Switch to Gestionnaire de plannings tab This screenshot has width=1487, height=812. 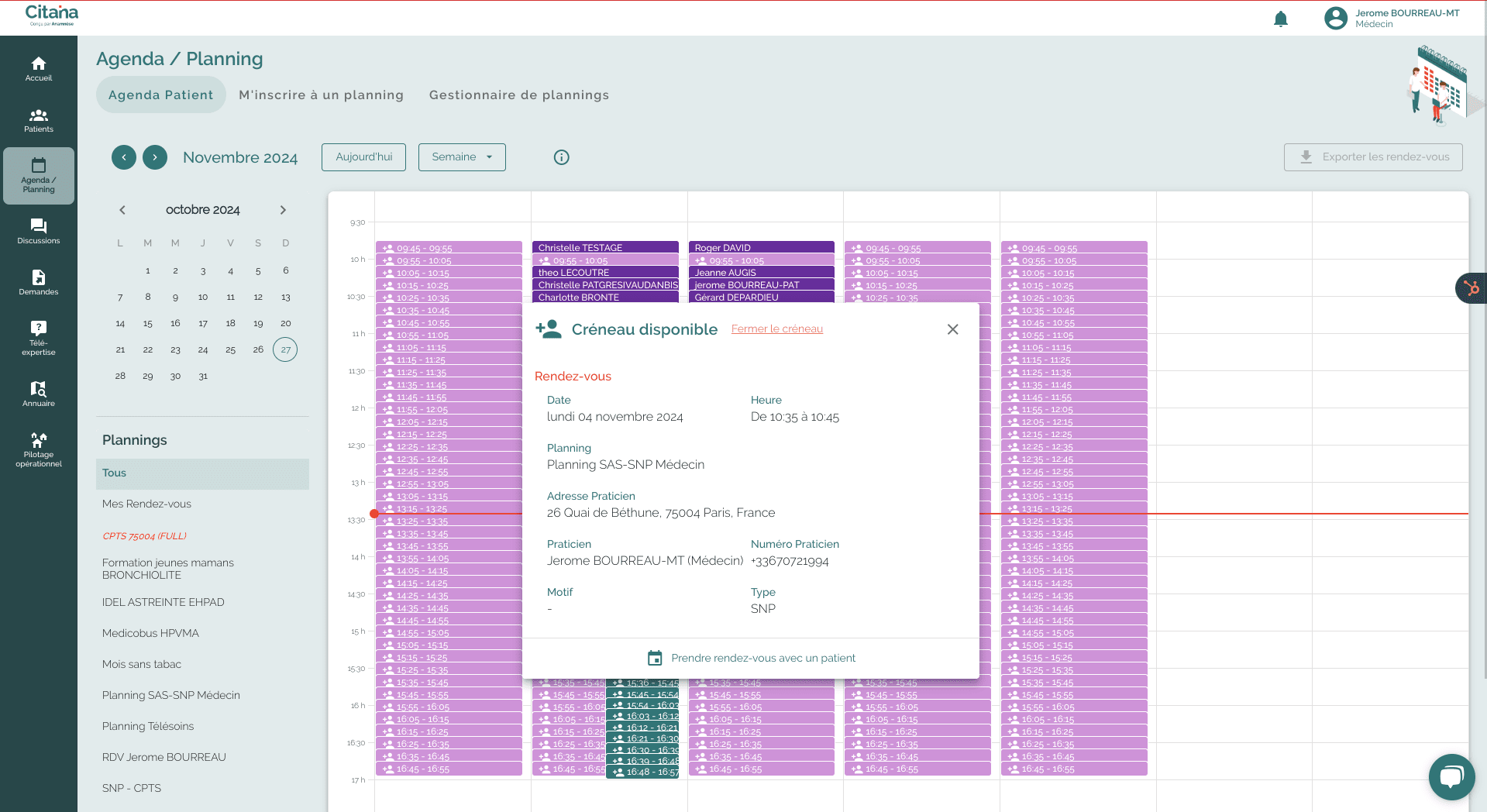click(x=519, y=95)
